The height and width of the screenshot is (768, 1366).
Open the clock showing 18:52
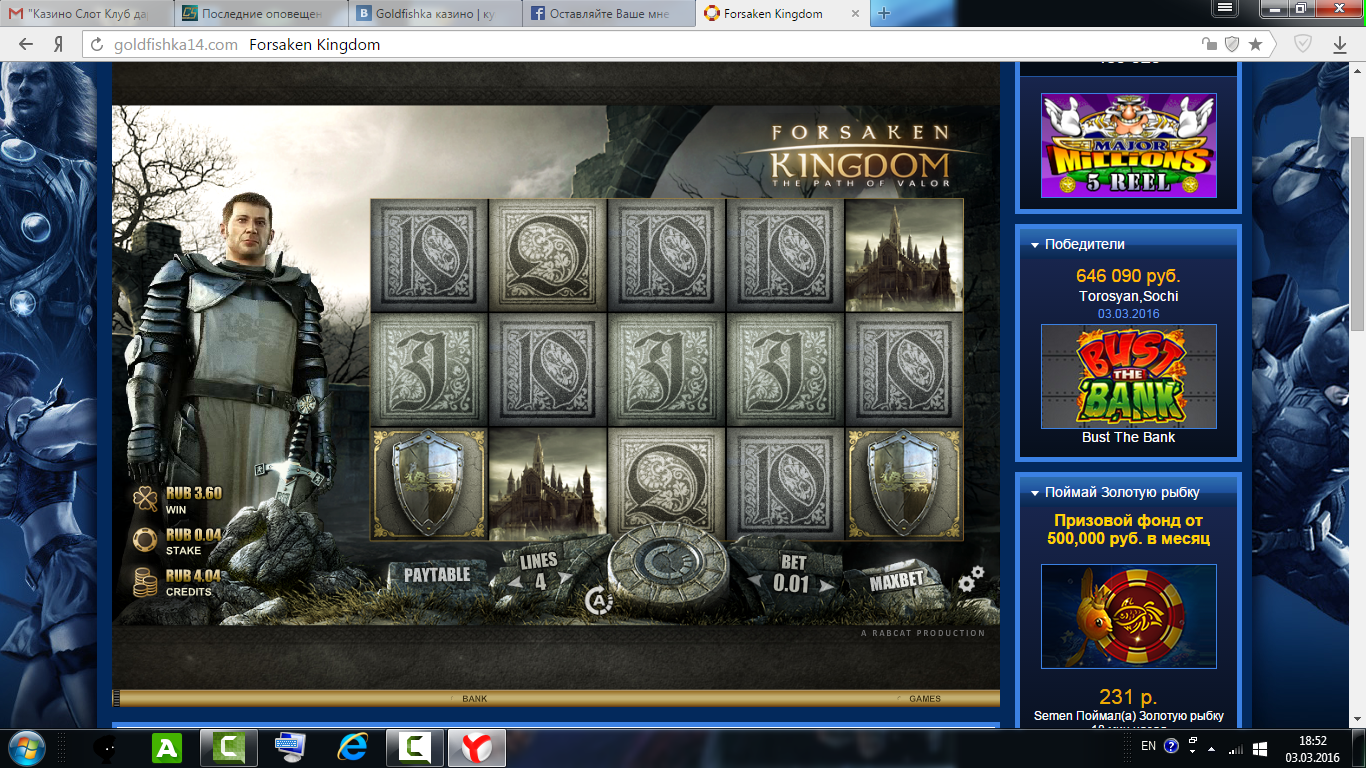[1312, 748]
